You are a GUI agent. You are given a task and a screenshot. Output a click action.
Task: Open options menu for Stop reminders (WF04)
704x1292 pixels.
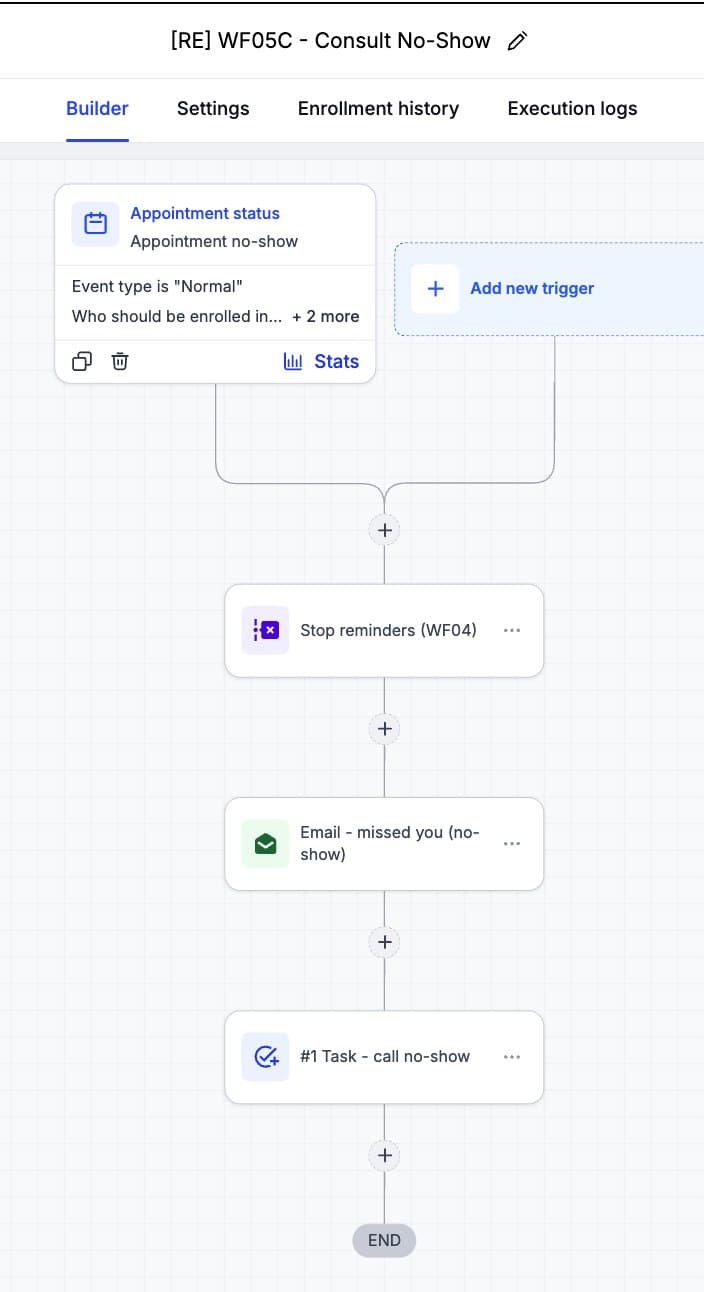coord(512,630)
